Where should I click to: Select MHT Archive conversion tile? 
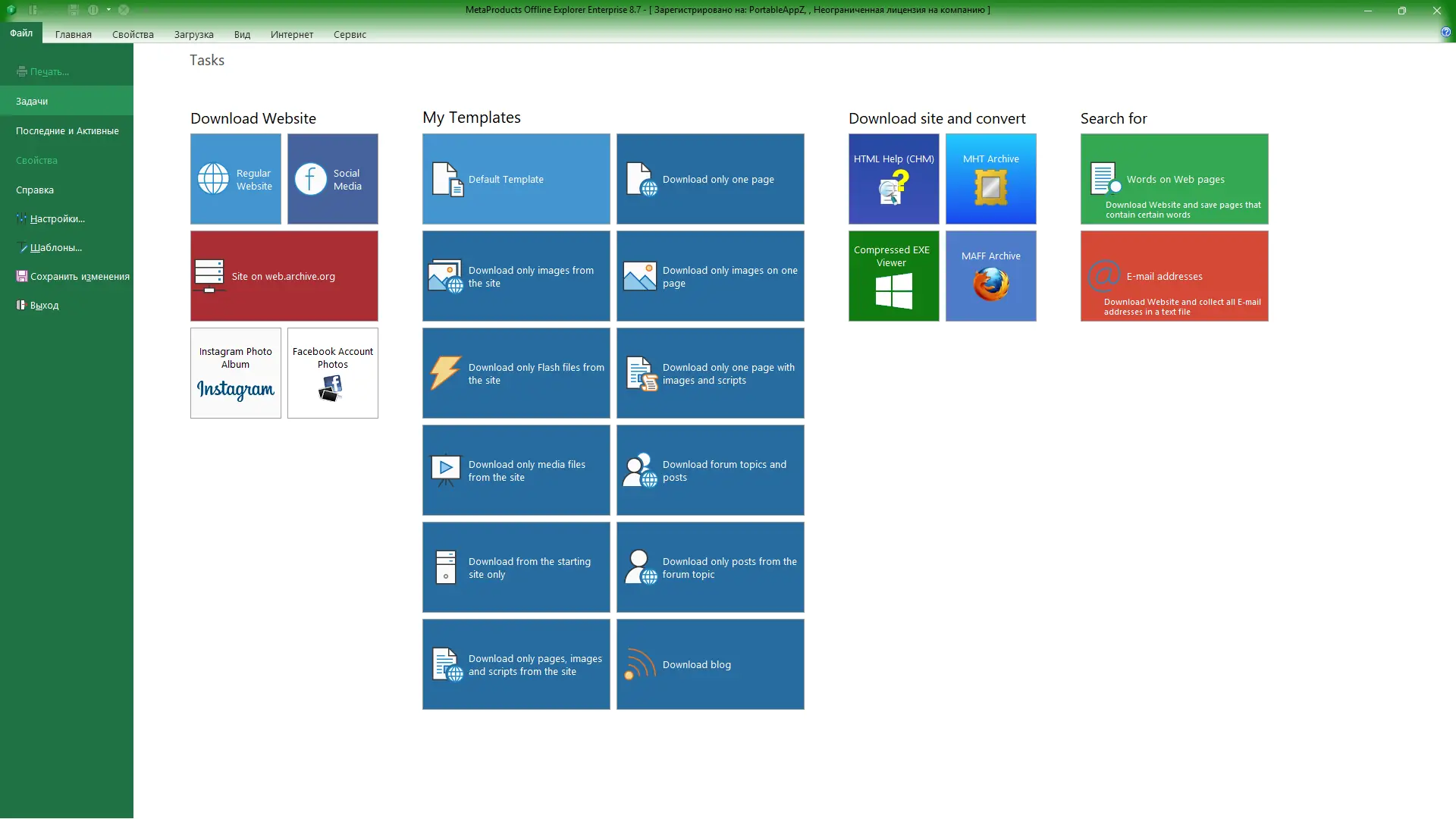click(x=990, y=179)
